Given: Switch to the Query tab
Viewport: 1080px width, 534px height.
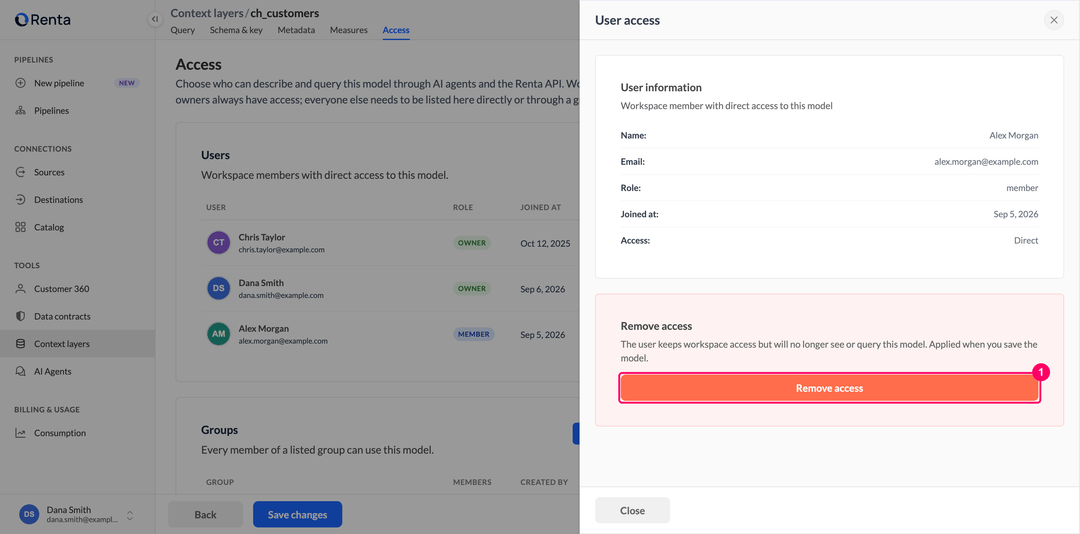Looking at the screenshot, I should (x=183, y=30).
